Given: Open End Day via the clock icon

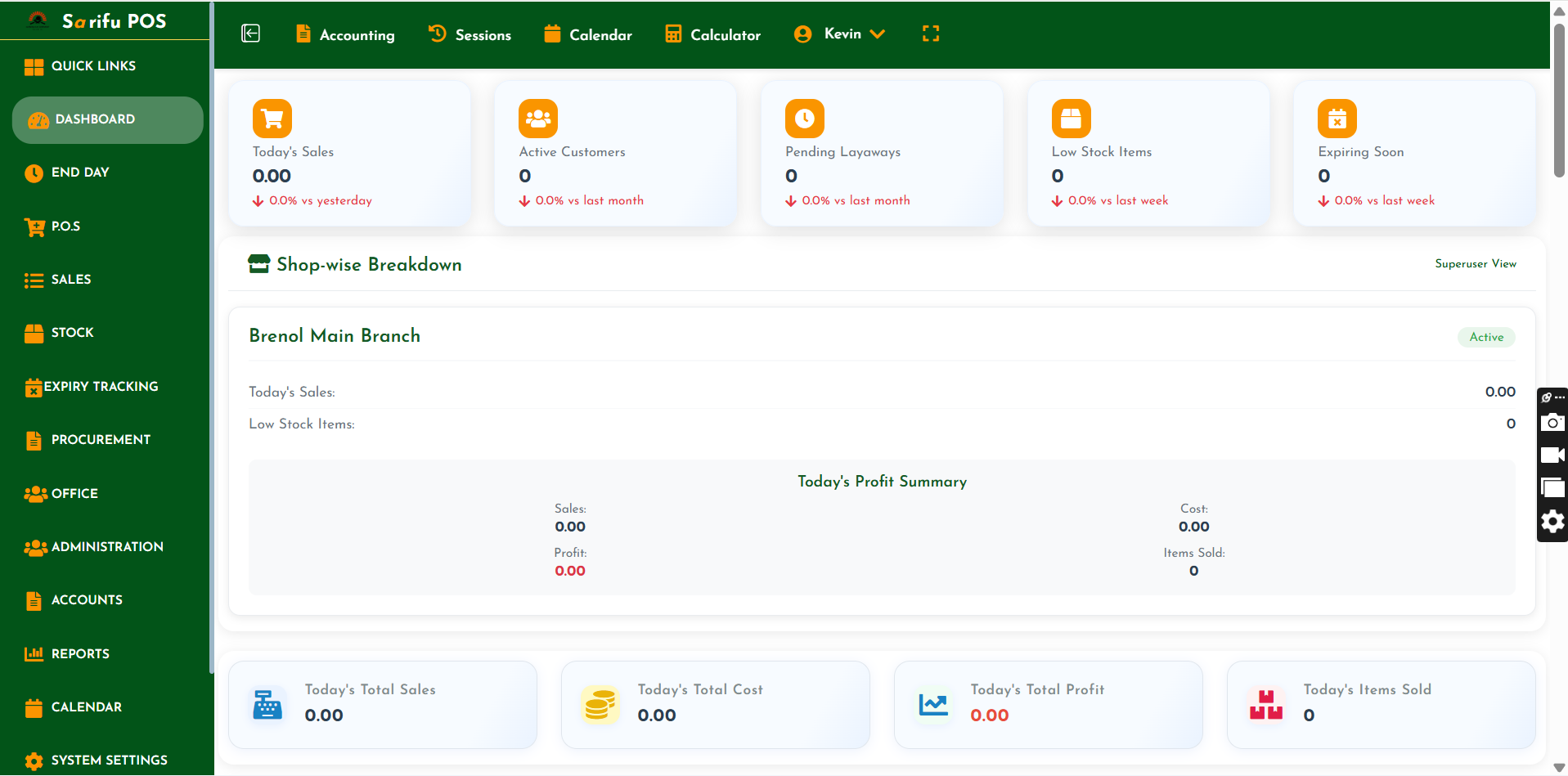Looking at the screenshot, I should click(x=34, y=173).
